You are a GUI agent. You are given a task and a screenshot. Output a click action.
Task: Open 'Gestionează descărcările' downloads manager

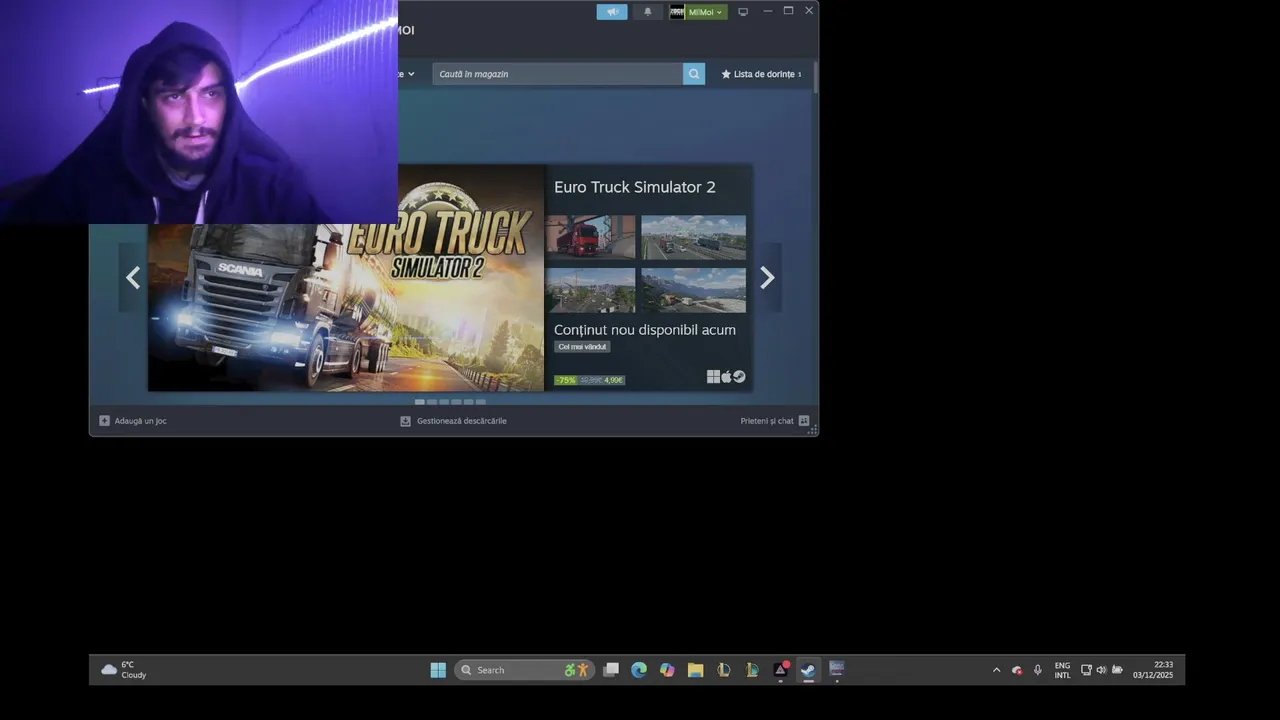pos(453,421)
